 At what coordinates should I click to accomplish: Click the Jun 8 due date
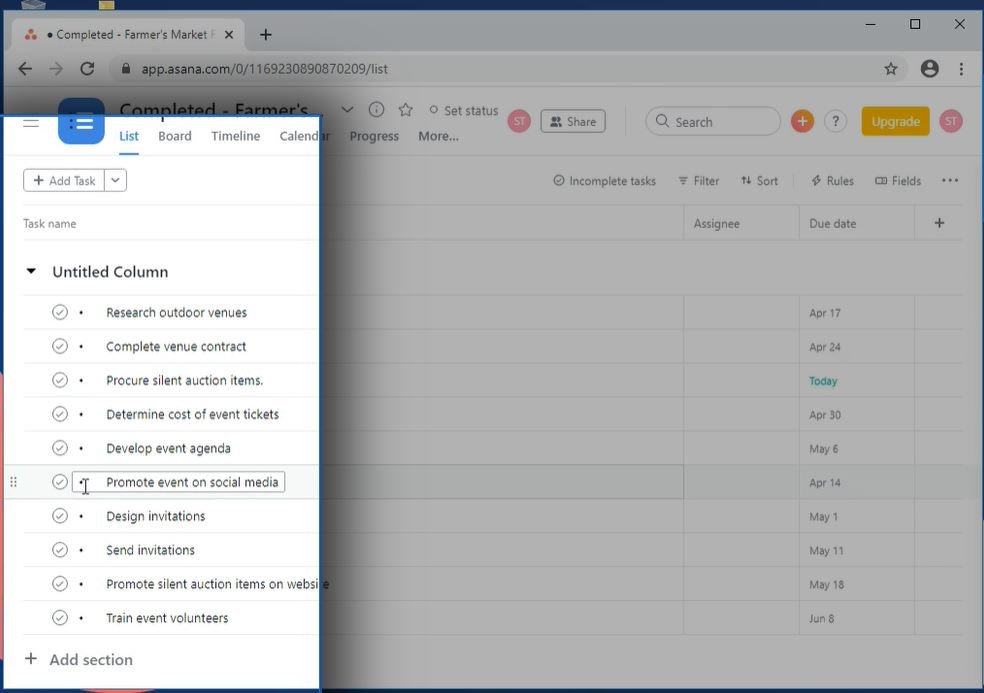821,618
